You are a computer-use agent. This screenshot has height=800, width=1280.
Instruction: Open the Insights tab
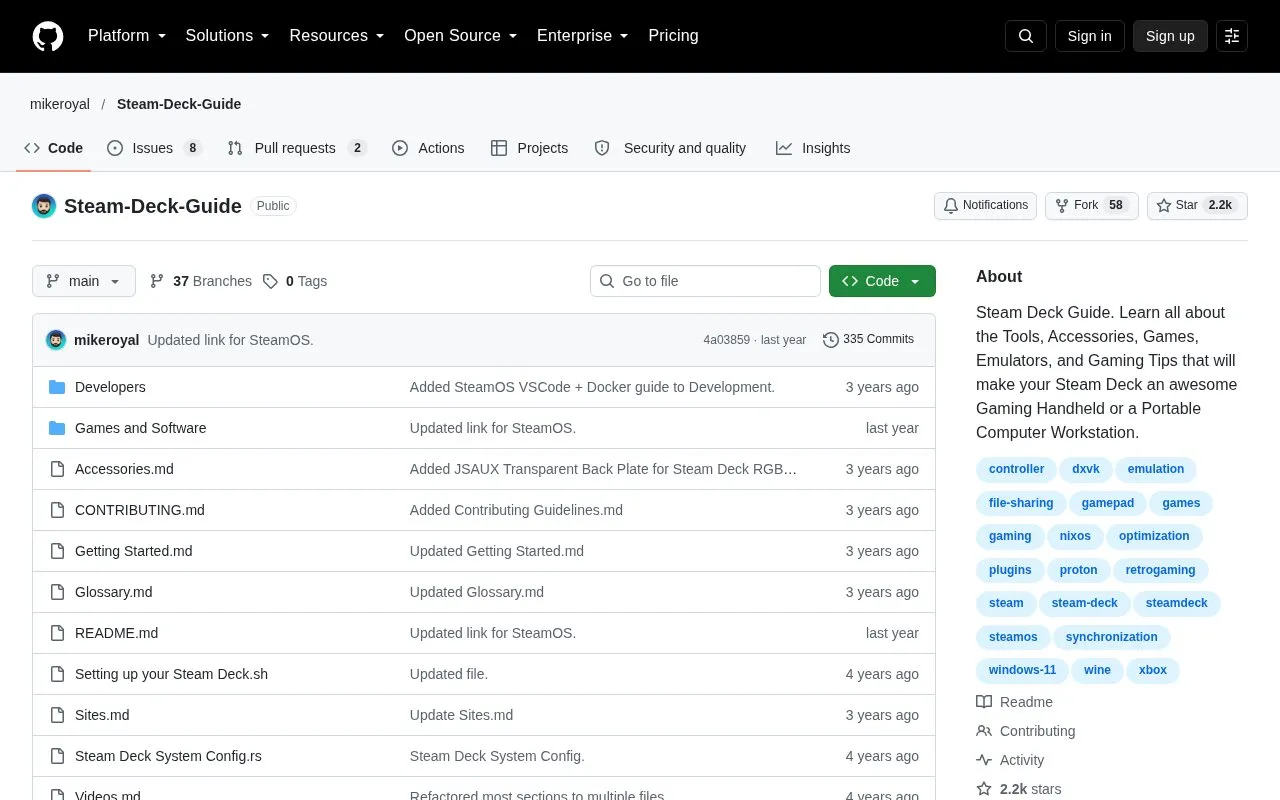[813, 148]
